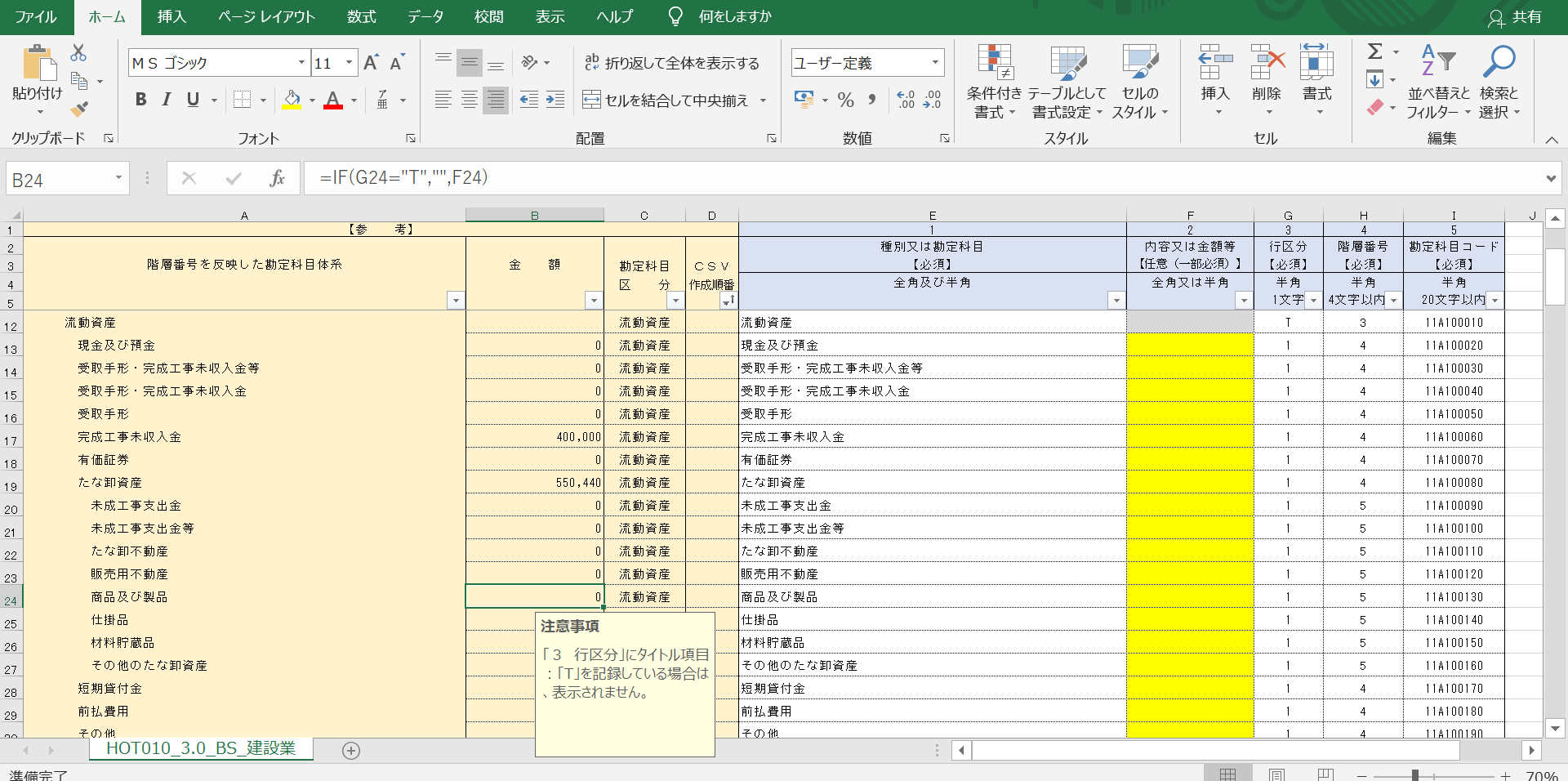Open the Name Box dropdown arrow
This screenshot has height=781, width=1568.
point(118,178)
